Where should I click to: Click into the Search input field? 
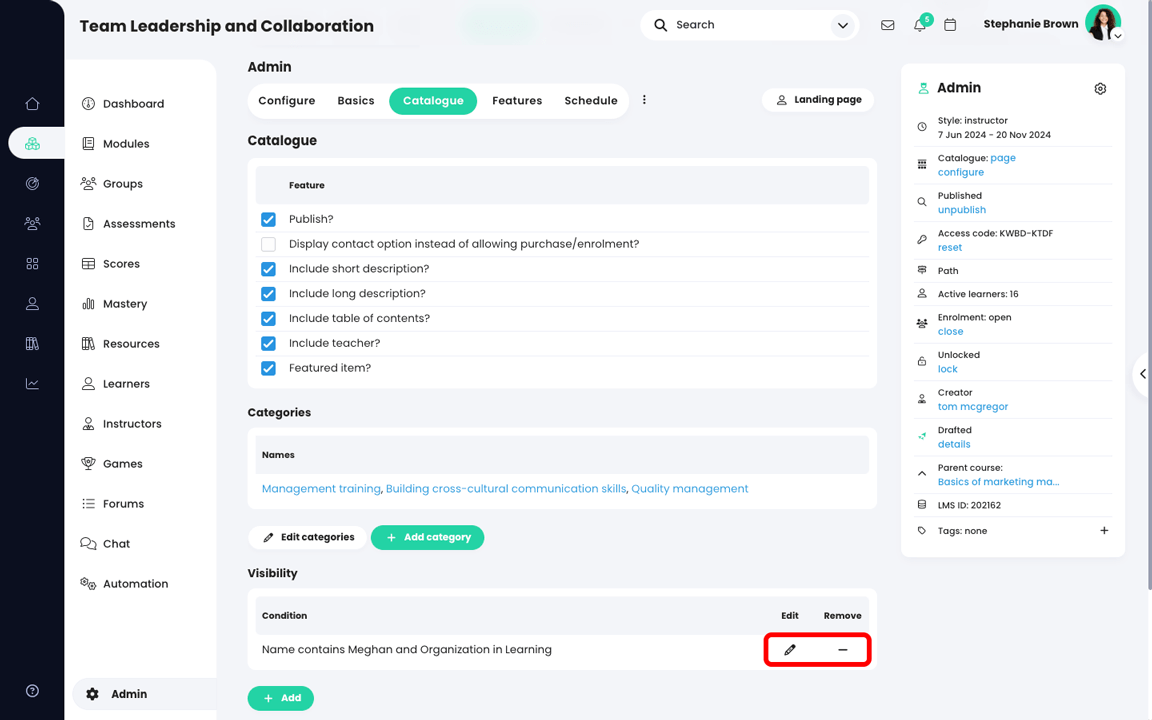tap(749, 25)
